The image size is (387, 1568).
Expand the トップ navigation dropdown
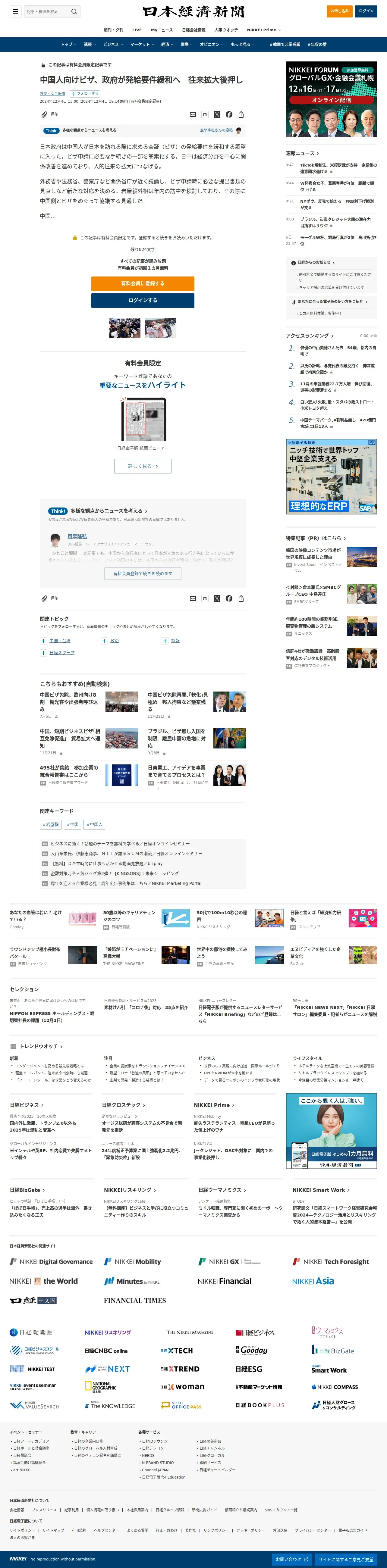pyautogui.click(x=68, y=45)
